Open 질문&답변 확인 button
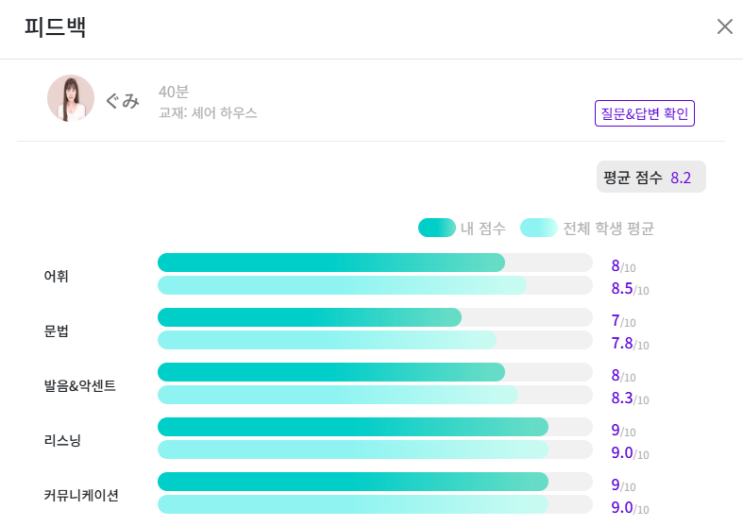The image size is (743, 526). tap(644, 113)
